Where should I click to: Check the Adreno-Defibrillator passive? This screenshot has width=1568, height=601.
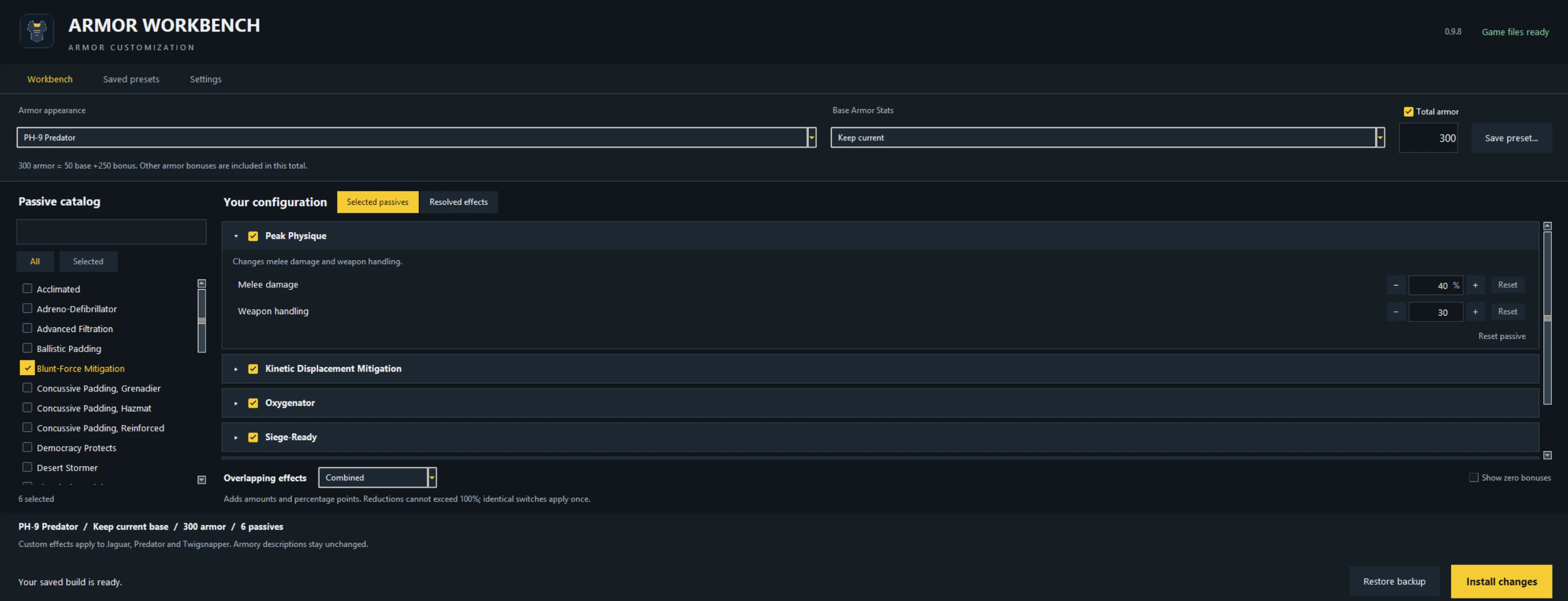(27, 309)
